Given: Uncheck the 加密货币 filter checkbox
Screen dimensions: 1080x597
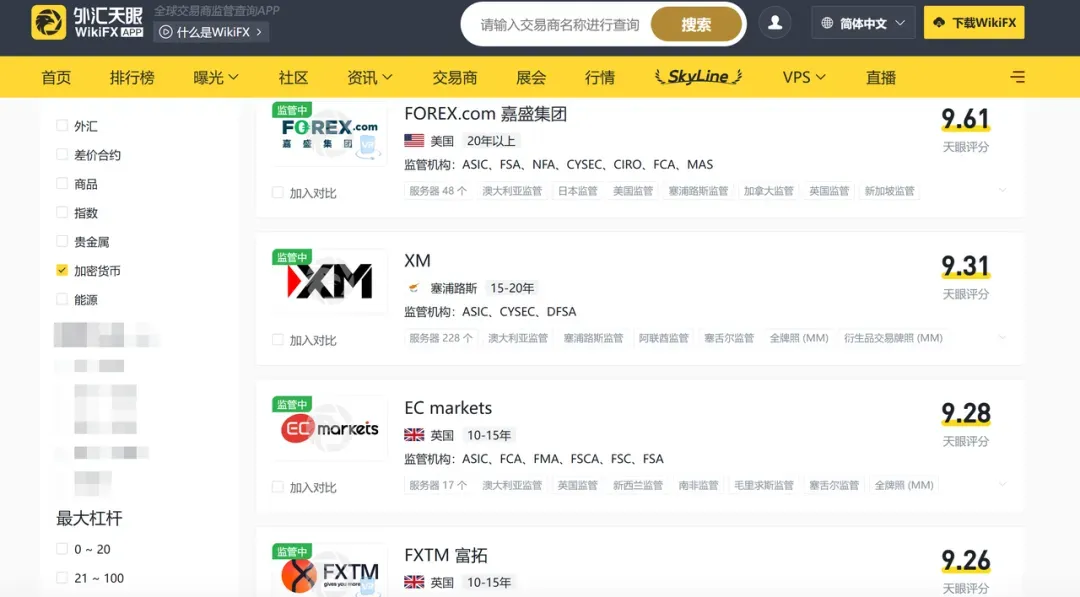Looking at the screenshot, I should [x=62, y=270].
